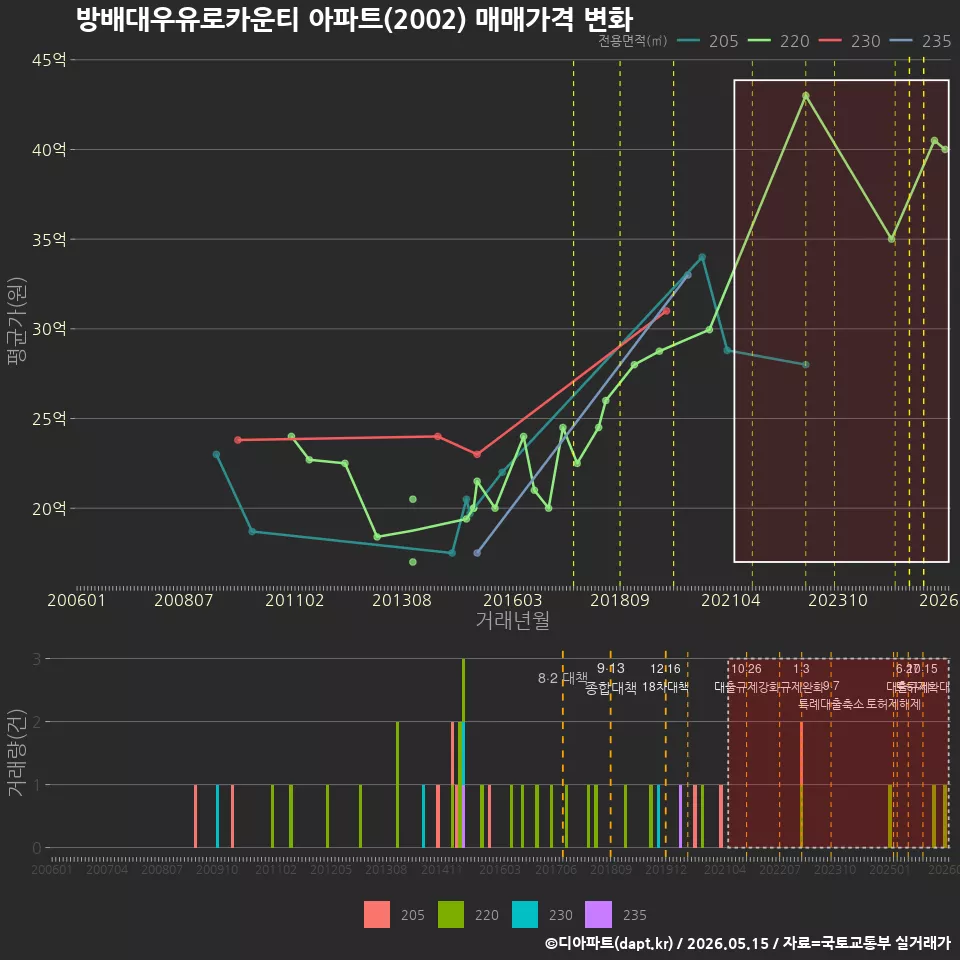The width and height of the screenshot is (960, 960).
Task: Click the cyan 230 legend swatch
Action: click(525, 915)
